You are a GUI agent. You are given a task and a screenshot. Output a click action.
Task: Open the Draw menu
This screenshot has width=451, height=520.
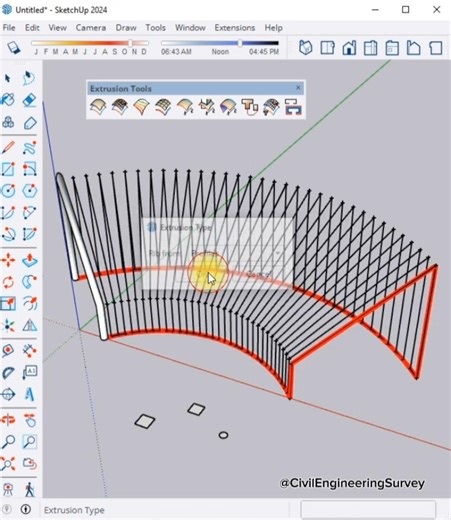[x=126, y=28]
